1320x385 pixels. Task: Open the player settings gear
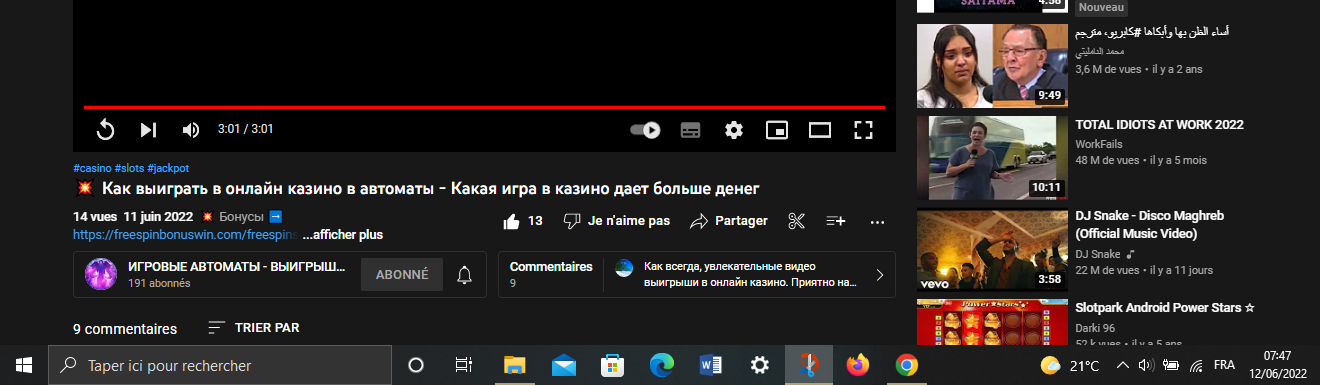point(734,130)
